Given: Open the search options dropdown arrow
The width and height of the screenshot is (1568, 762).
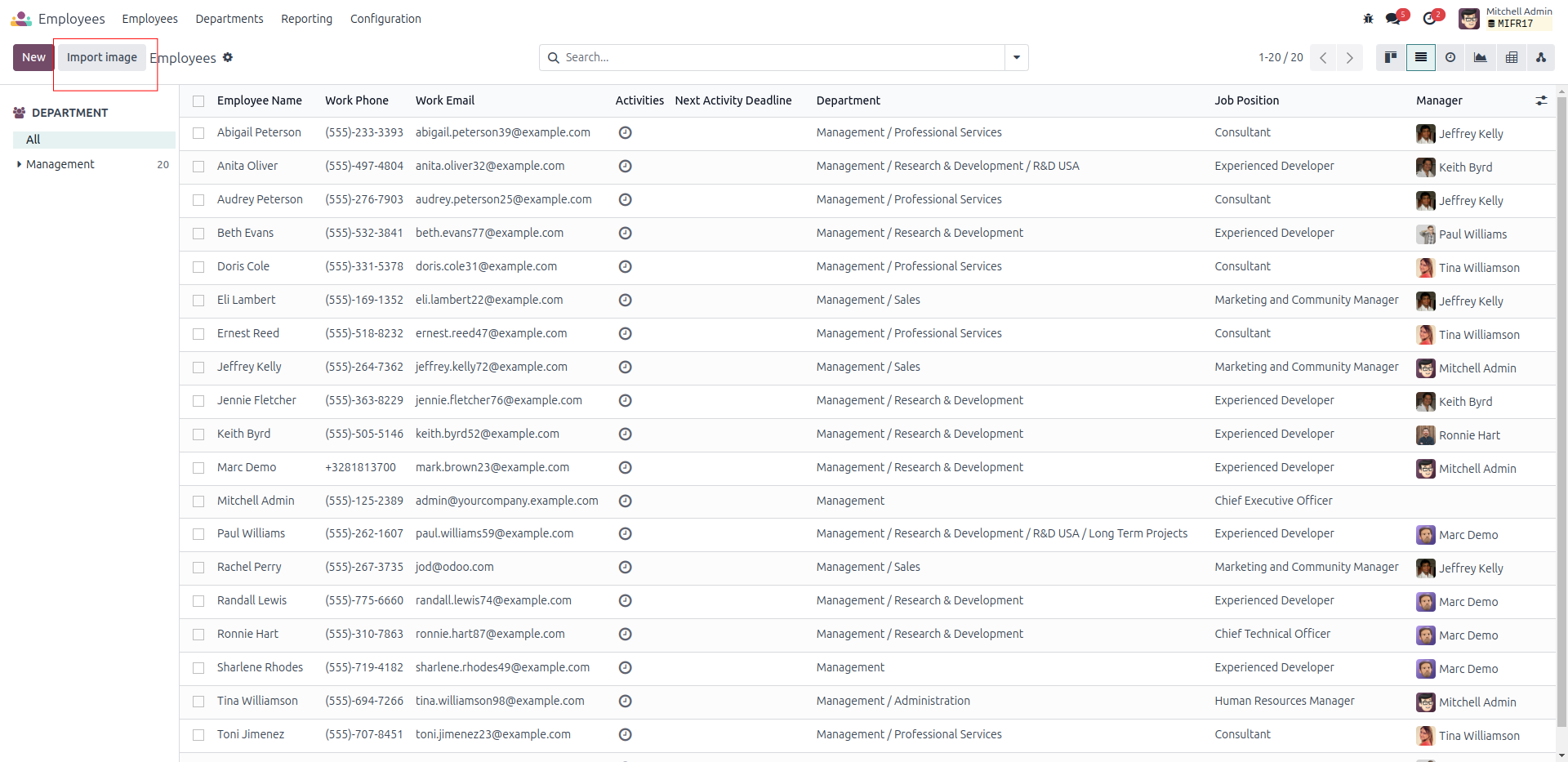Looking at the screenshot, I should click(1017, 57).
